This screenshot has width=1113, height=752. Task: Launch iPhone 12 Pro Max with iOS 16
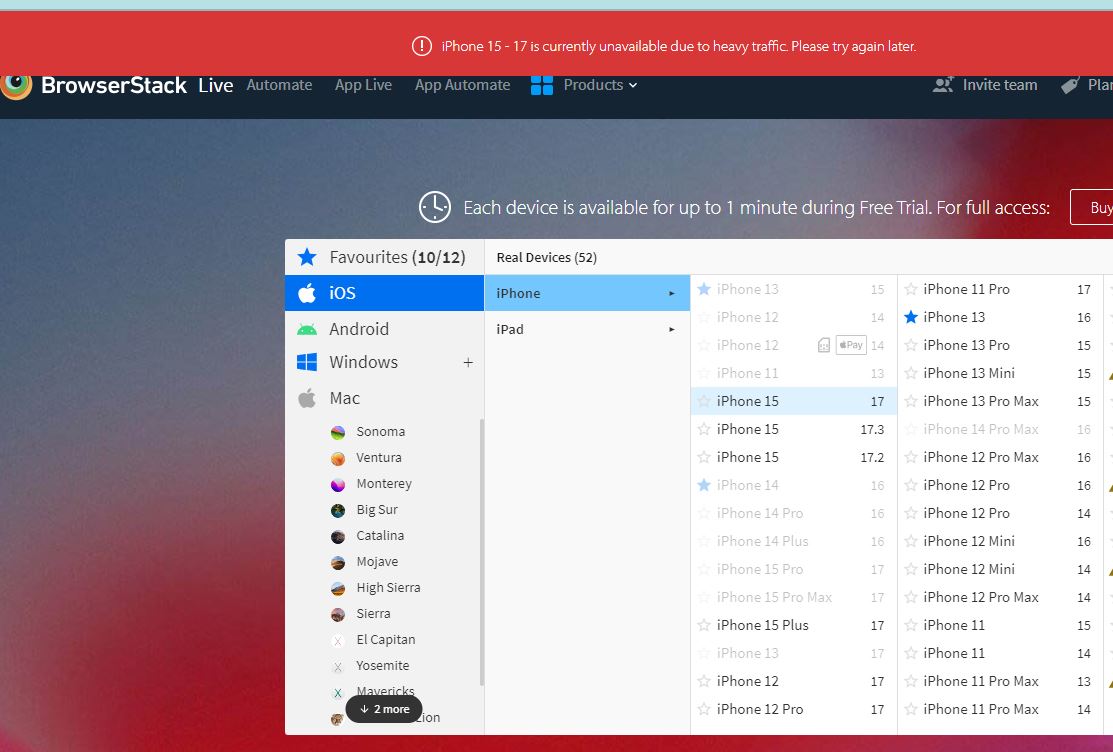coord(1001,457)
